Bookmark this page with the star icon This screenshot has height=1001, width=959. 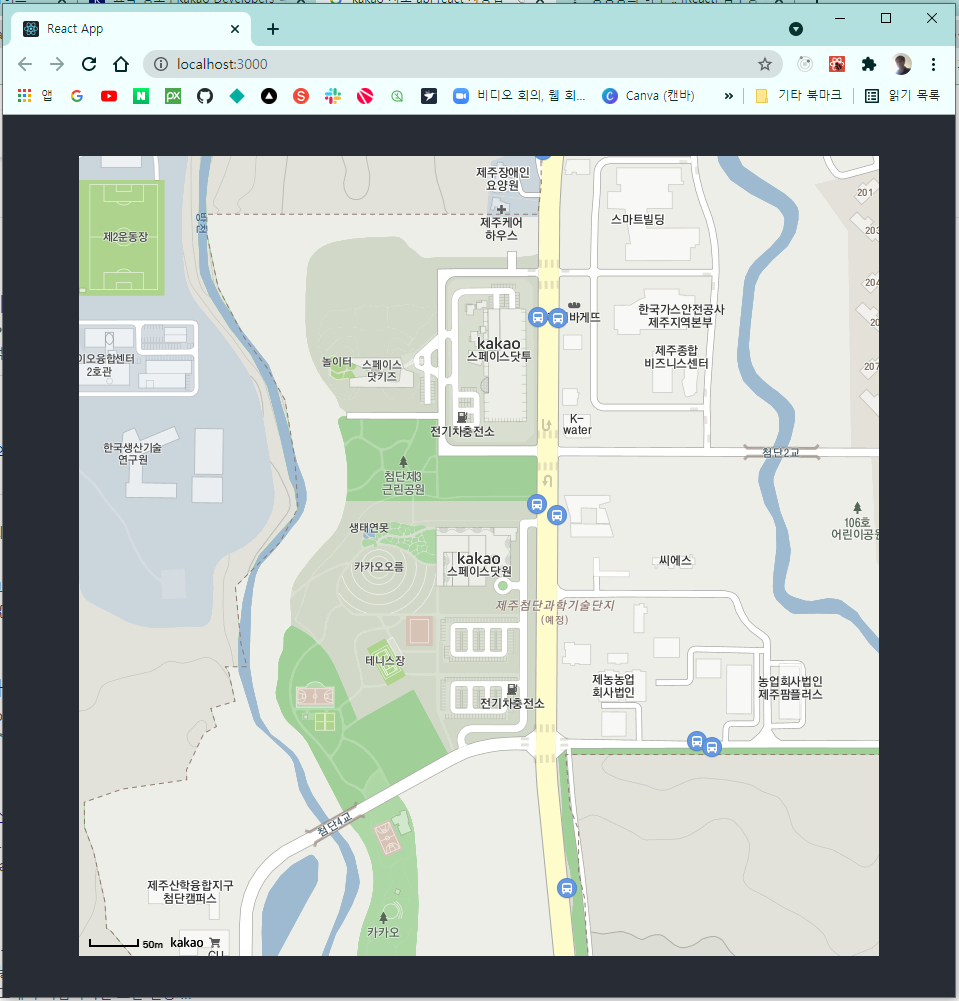765,64
